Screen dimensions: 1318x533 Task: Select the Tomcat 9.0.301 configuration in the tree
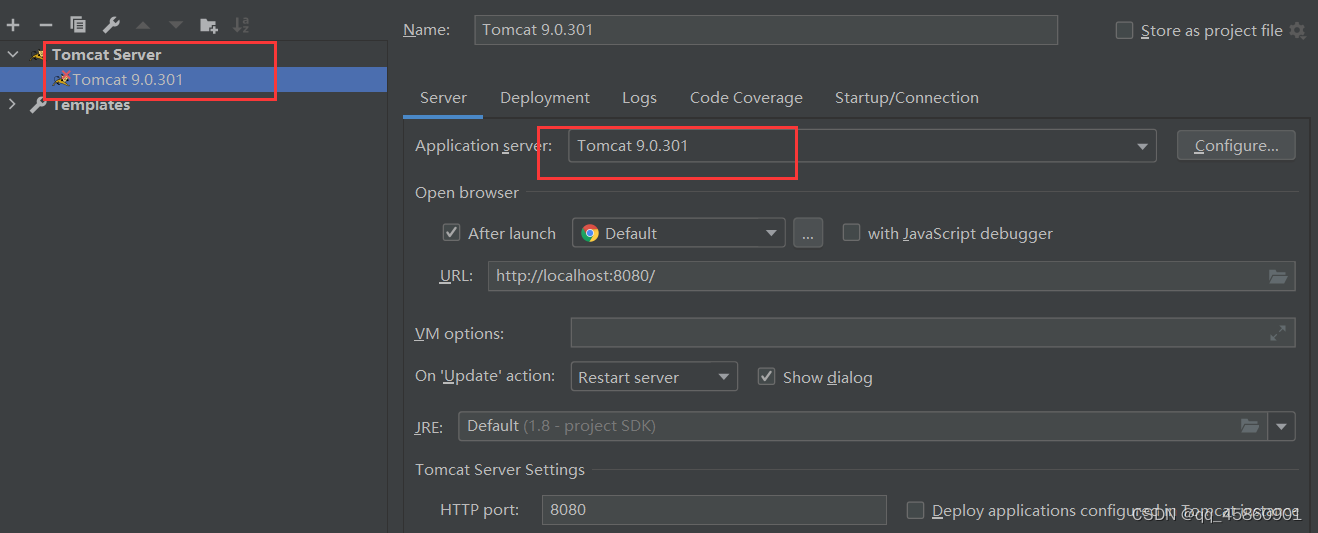pyautogui.click(x=193, y=79)
